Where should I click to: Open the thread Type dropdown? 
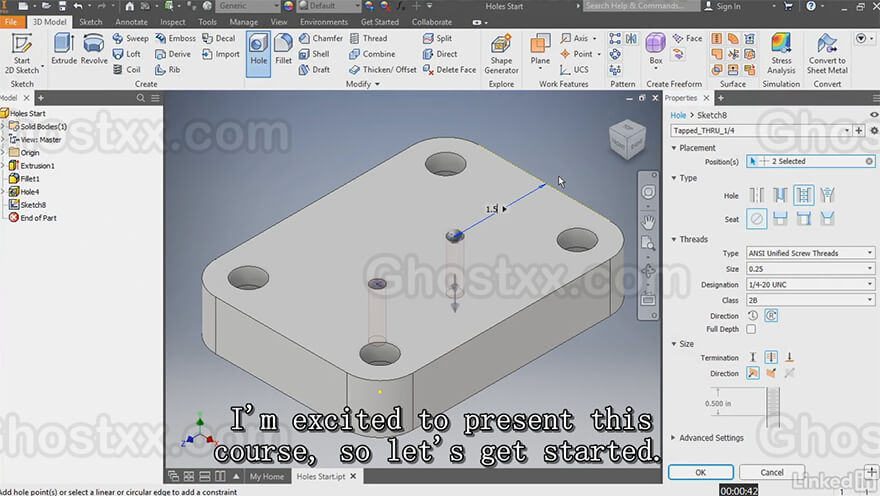tap(810, 253)
